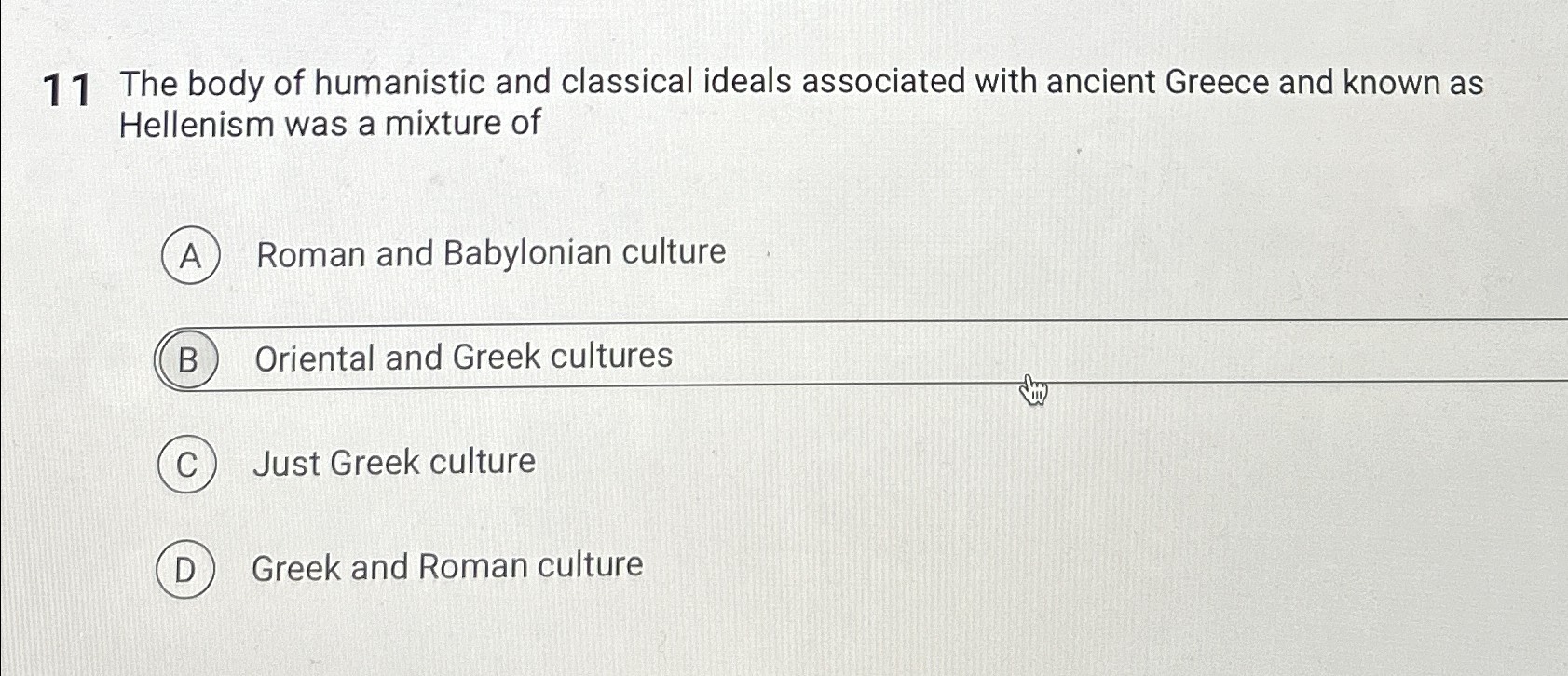Click the letter B inside its circle

pos(187,359)
